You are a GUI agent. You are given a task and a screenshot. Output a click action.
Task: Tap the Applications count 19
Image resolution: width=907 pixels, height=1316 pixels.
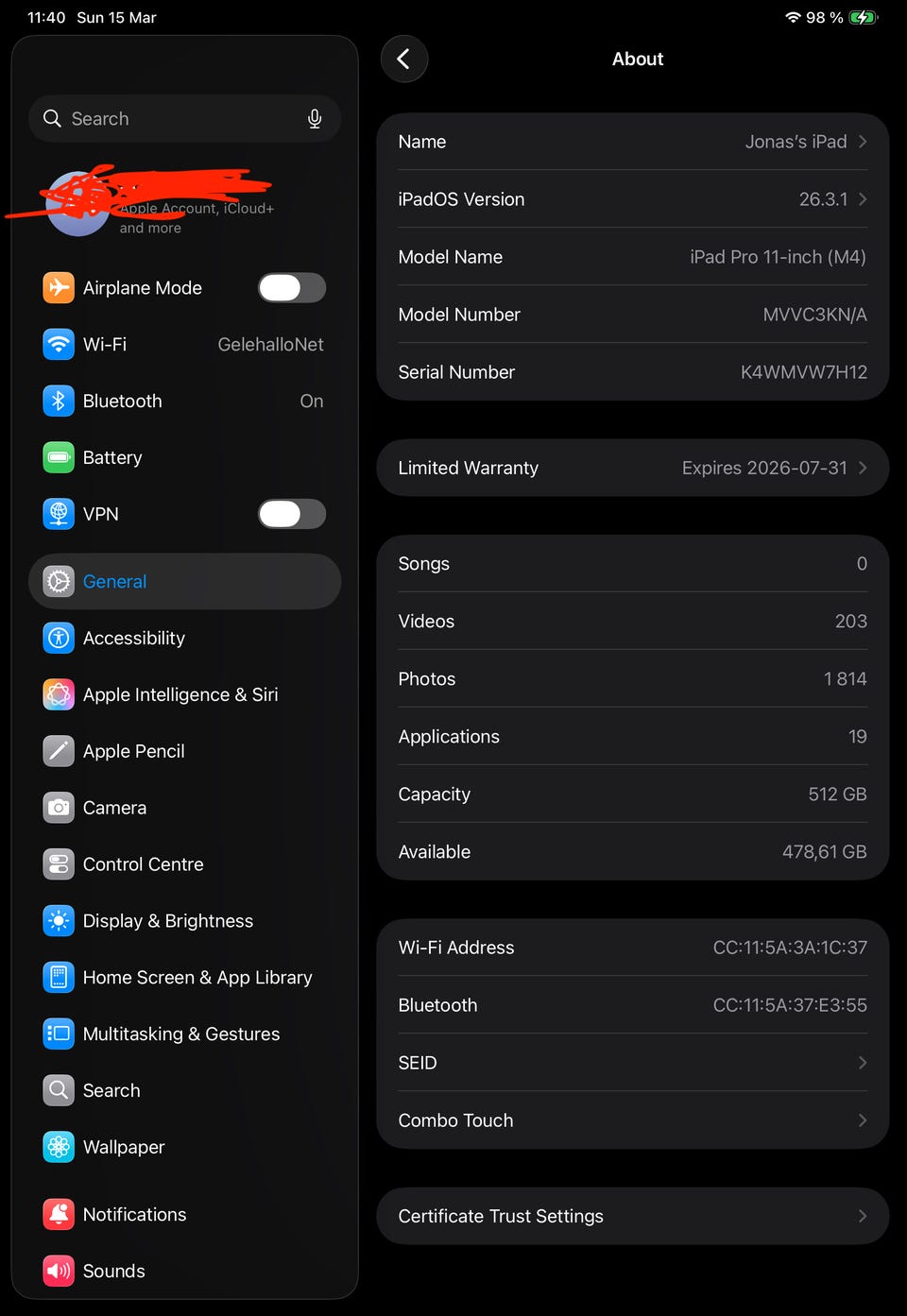tap(857, 737)
